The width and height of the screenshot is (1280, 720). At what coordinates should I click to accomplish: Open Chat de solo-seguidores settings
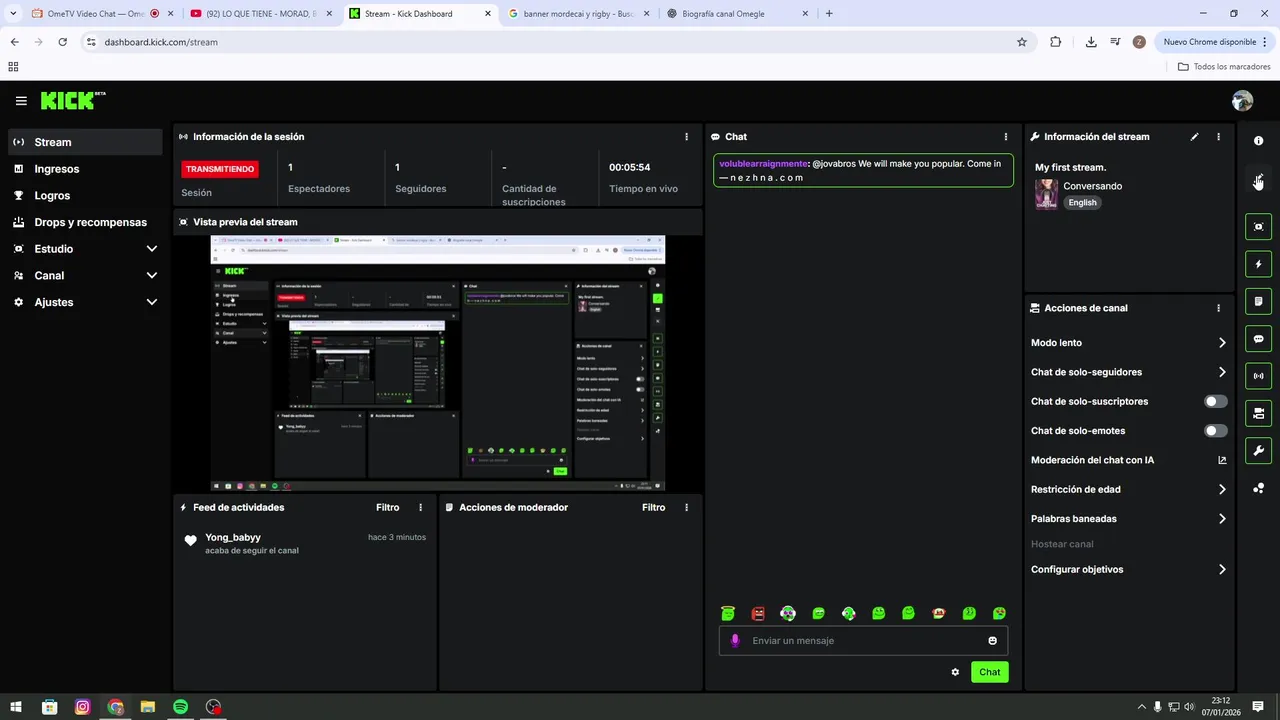click(1128, 372)
